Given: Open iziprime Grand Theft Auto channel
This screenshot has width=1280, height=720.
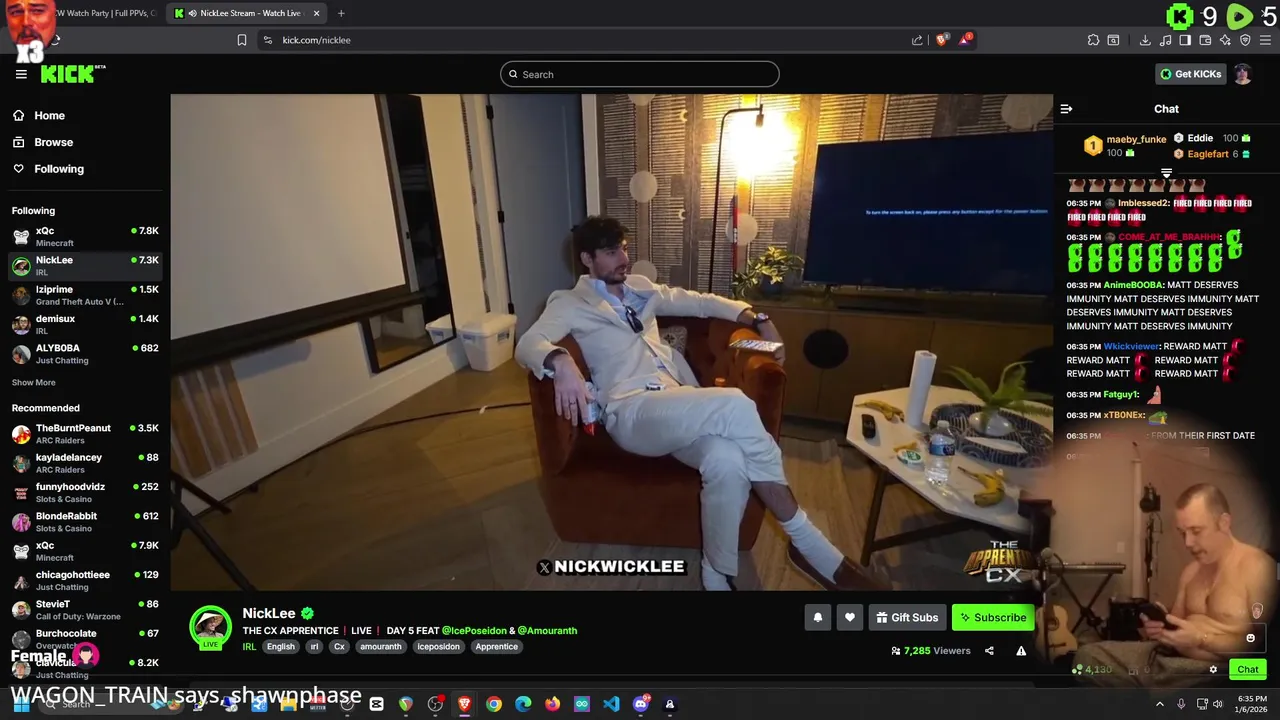Looking at the screenshot, I should coord(85,295).
